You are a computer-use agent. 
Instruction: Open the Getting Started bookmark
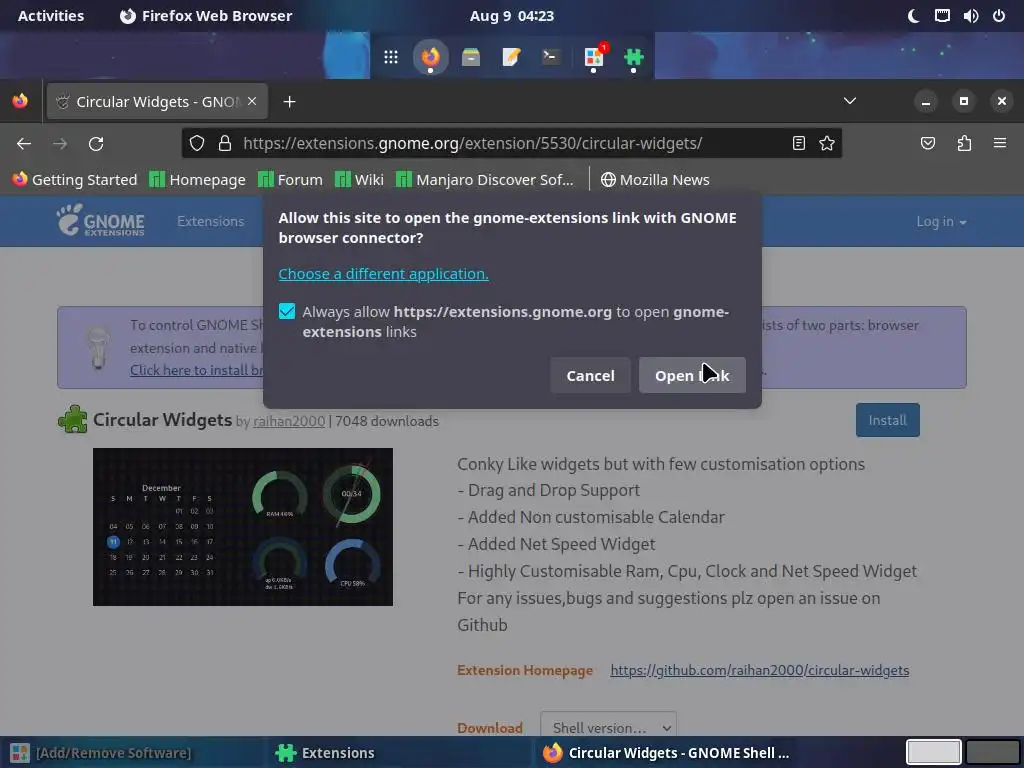point(75,180)
